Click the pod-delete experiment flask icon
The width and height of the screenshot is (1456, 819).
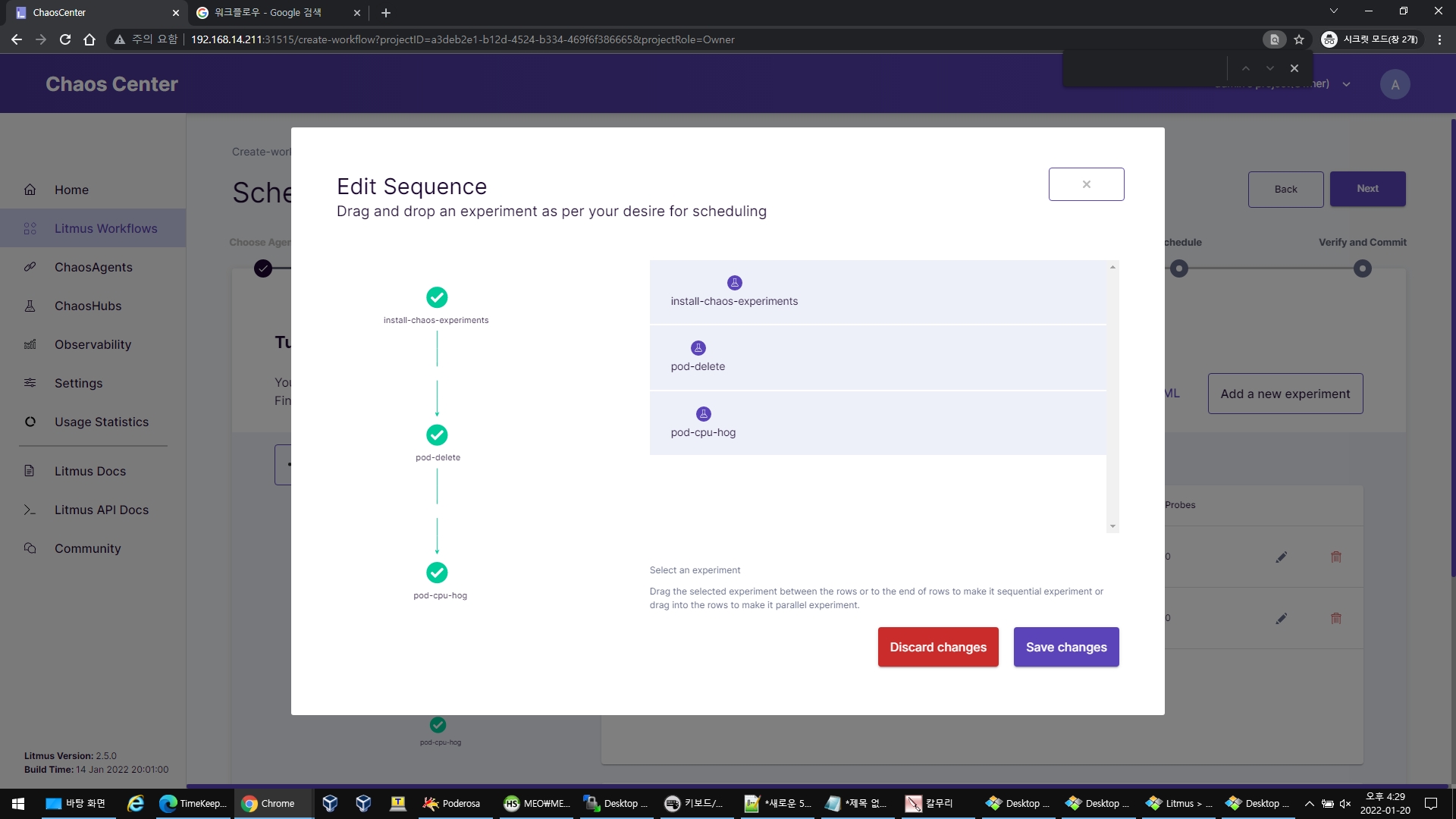point(698,348)
